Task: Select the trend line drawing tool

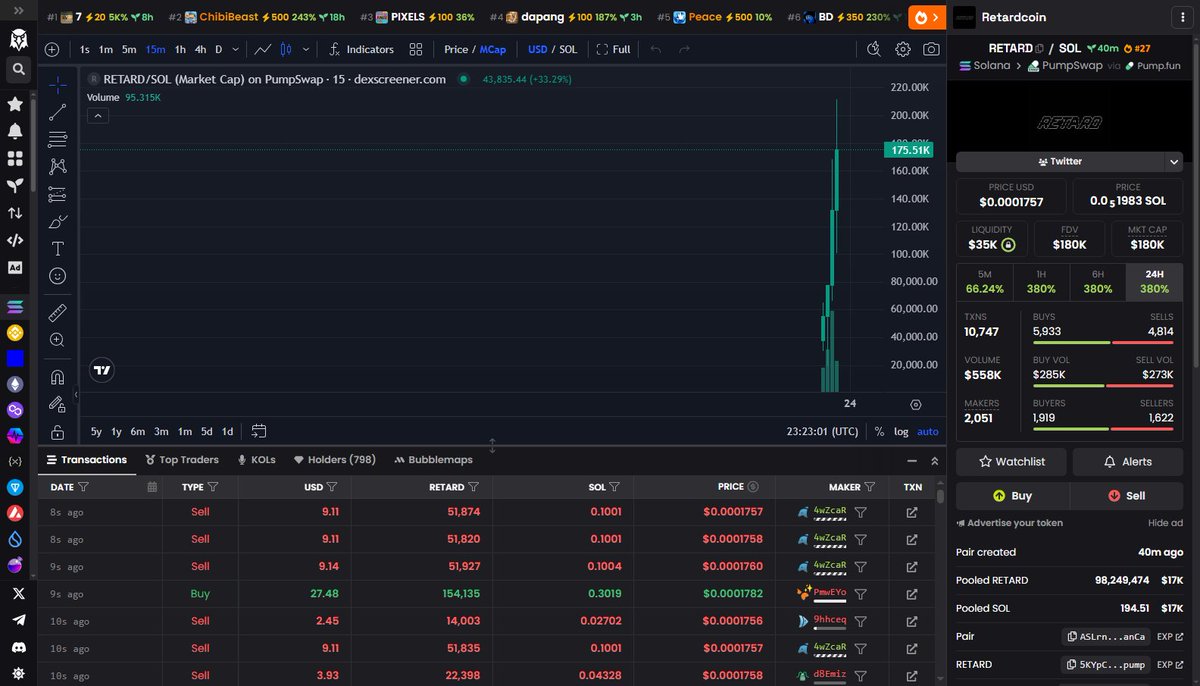Action: click(x=57, y=112)
